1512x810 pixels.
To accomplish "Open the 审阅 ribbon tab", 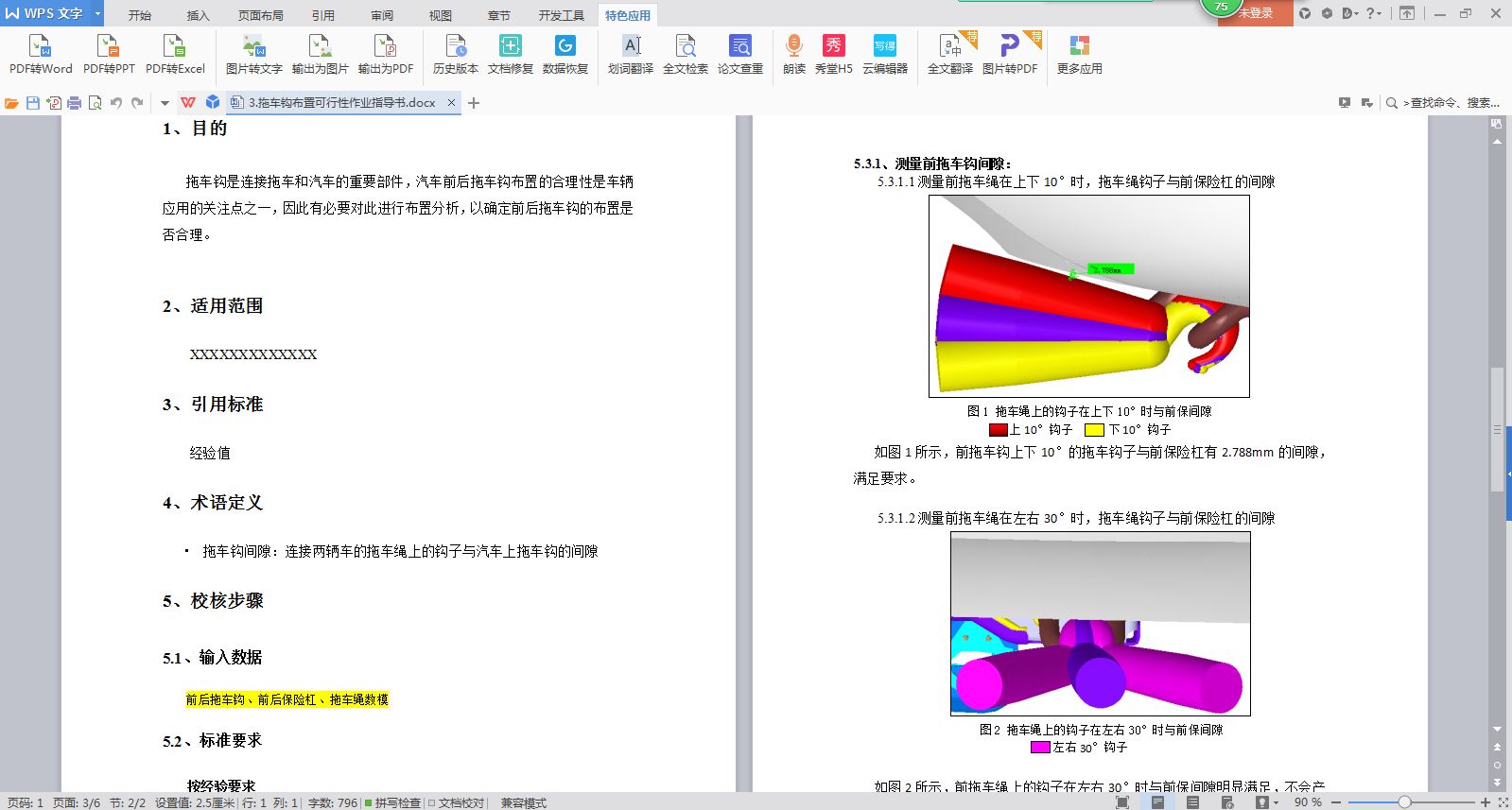I will pos(382,15).
